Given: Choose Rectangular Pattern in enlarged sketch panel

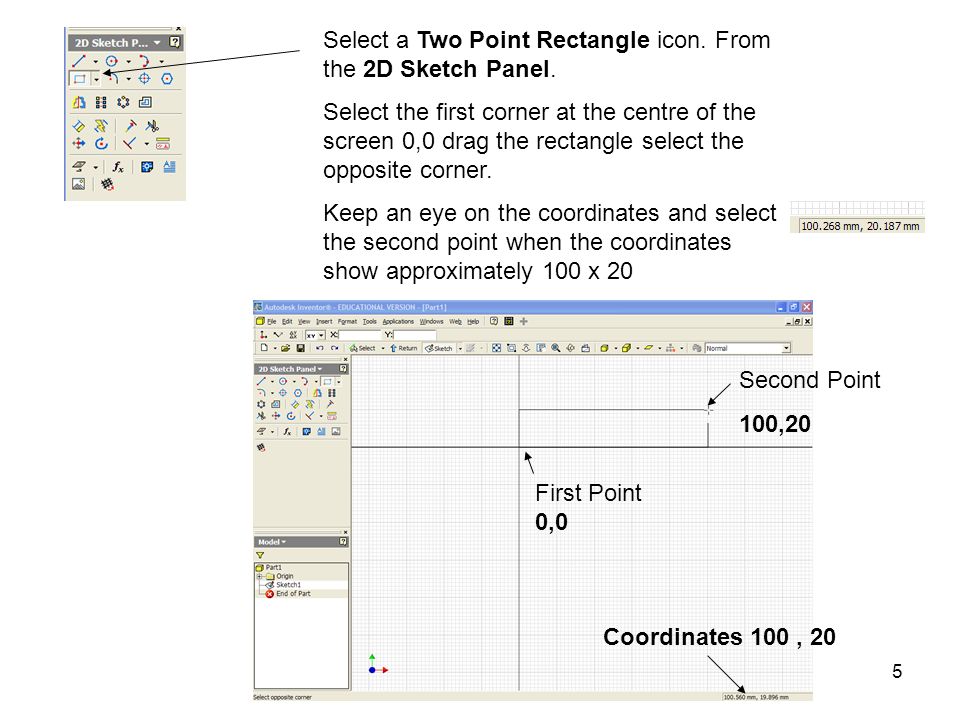Looking at the screenshot, I should [101, 102].
